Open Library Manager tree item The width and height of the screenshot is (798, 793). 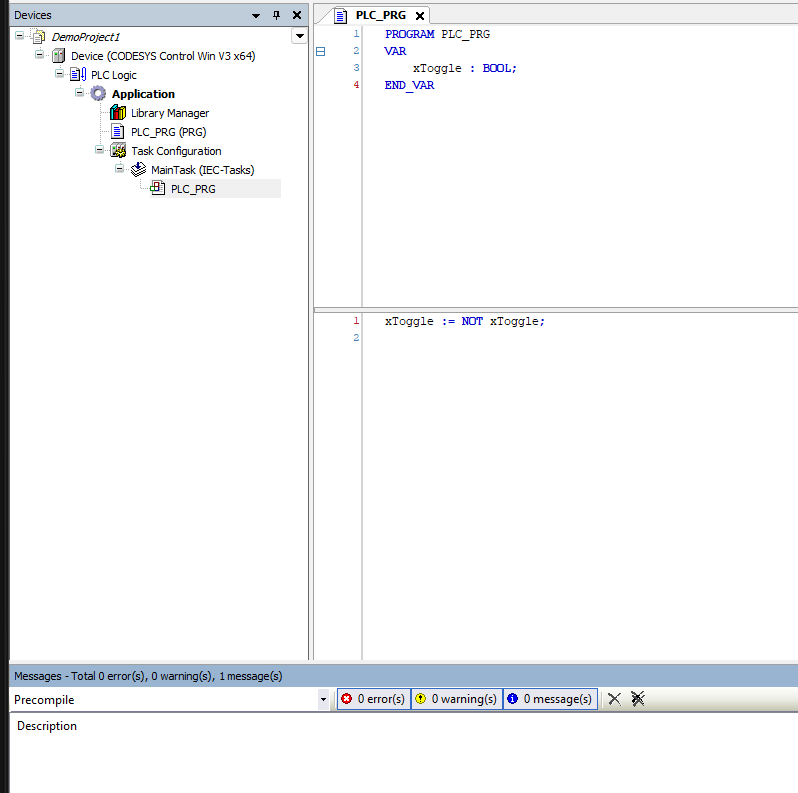point(170,112)
